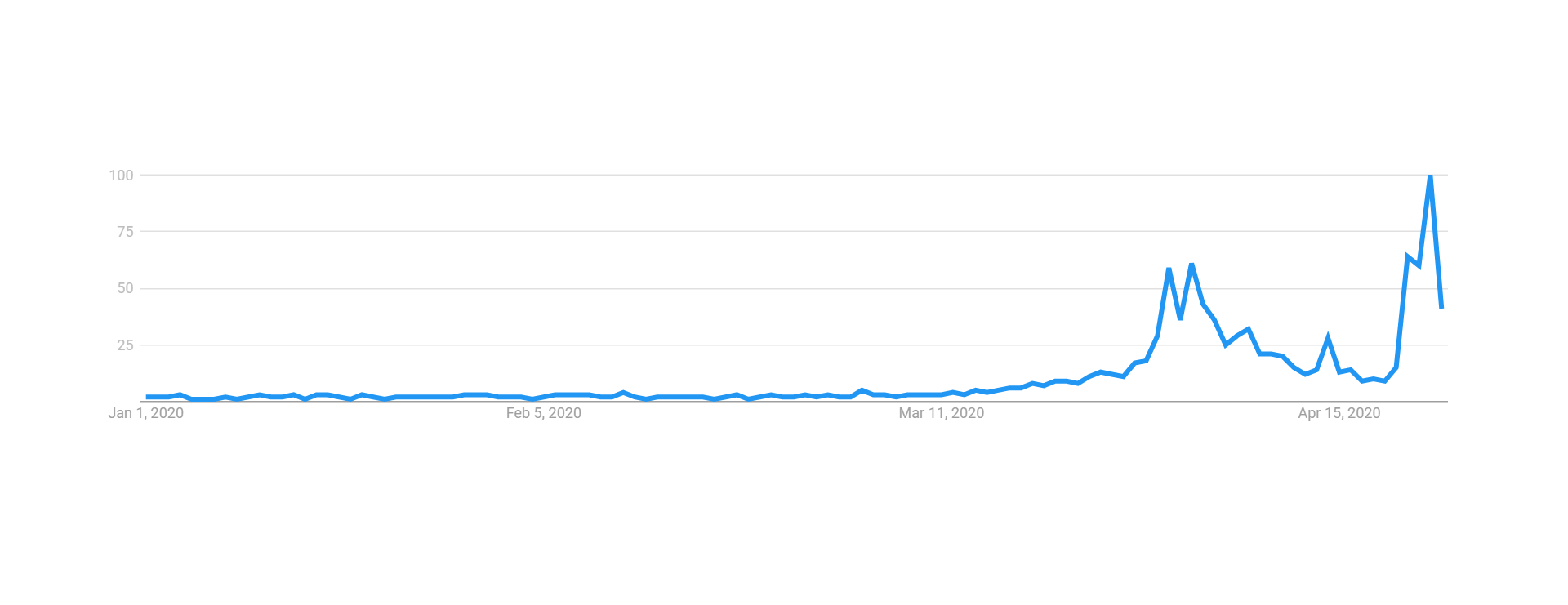This screenshot has height=605, width=1568.
Task: Click the first of the twin late-March peaks
Action: (x=1169, y=269)
